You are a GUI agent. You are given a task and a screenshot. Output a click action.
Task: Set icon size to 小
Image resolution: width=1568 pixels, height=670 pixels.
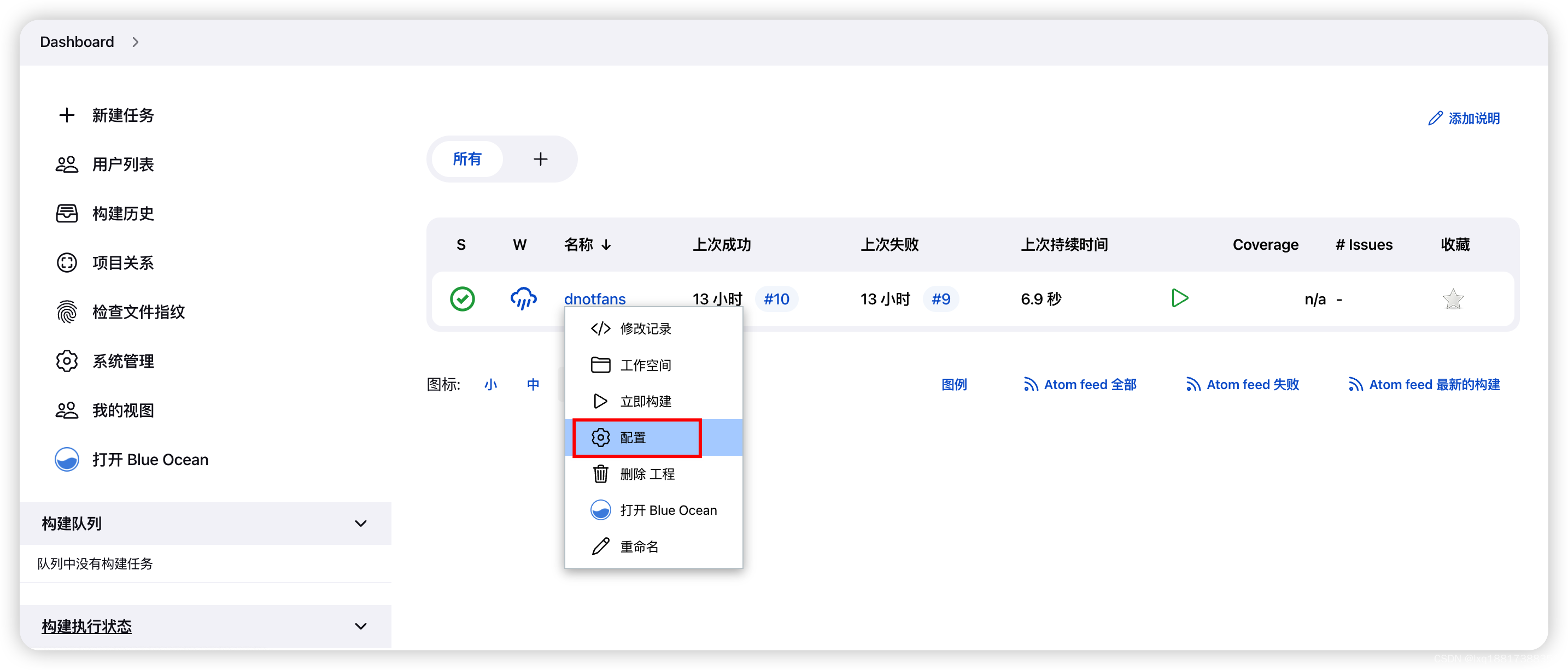point(490,385)
